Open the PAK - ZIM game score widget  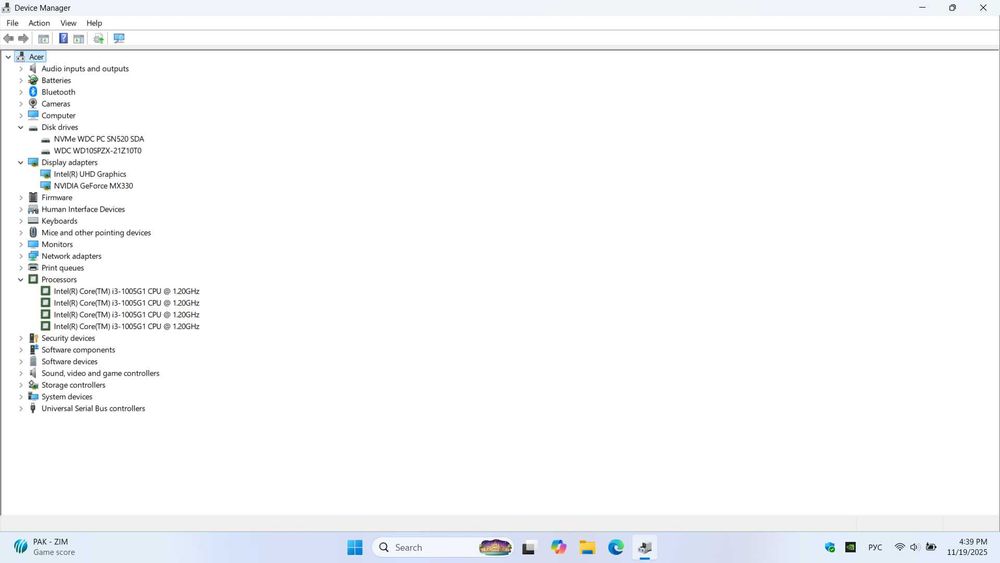(43, 547)
